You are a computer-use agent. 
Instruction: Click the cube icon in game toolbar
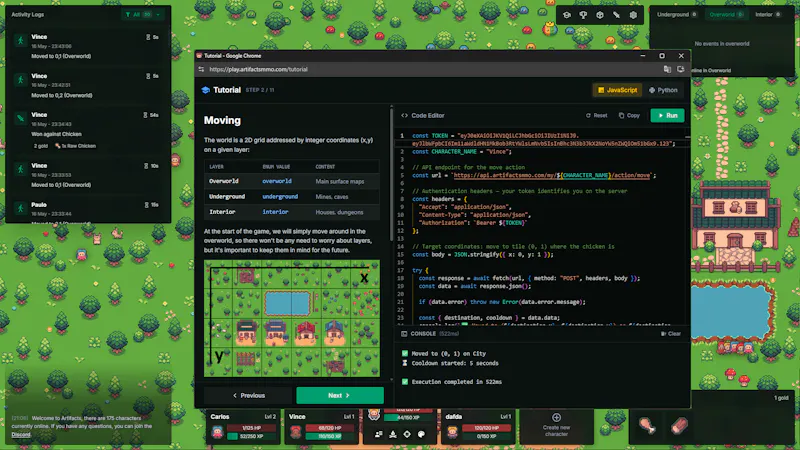click(600, 15)
